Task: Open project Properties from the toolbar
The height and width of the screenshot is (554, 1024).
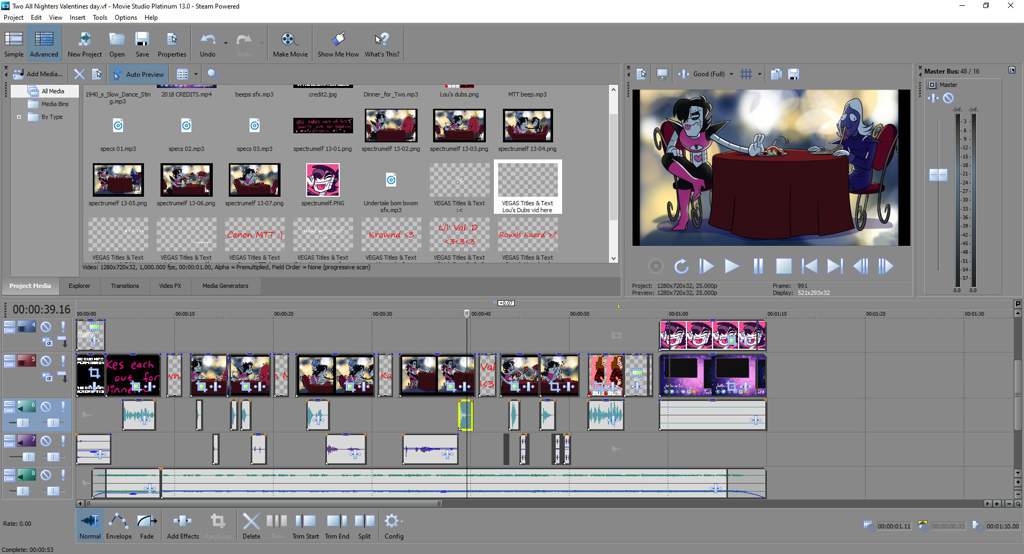Action: coord(172,44)
